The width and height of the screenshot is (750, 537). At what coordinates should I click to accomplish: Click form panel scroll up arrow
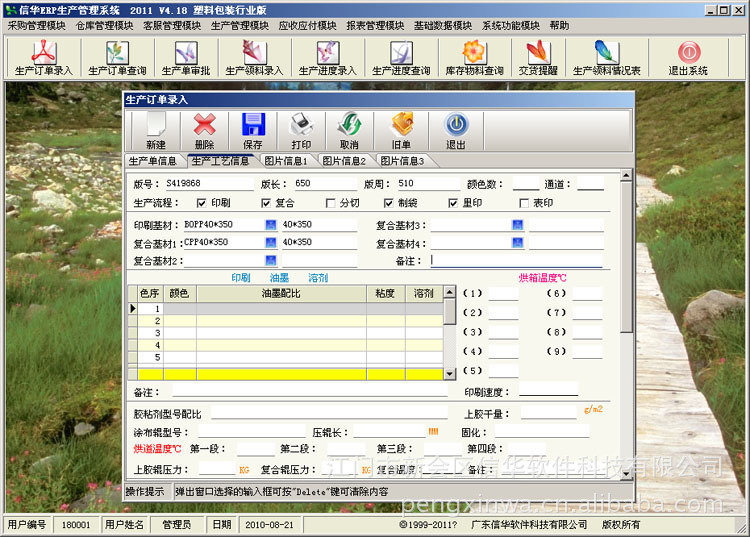pyautogui.click(x=626, y=175)
